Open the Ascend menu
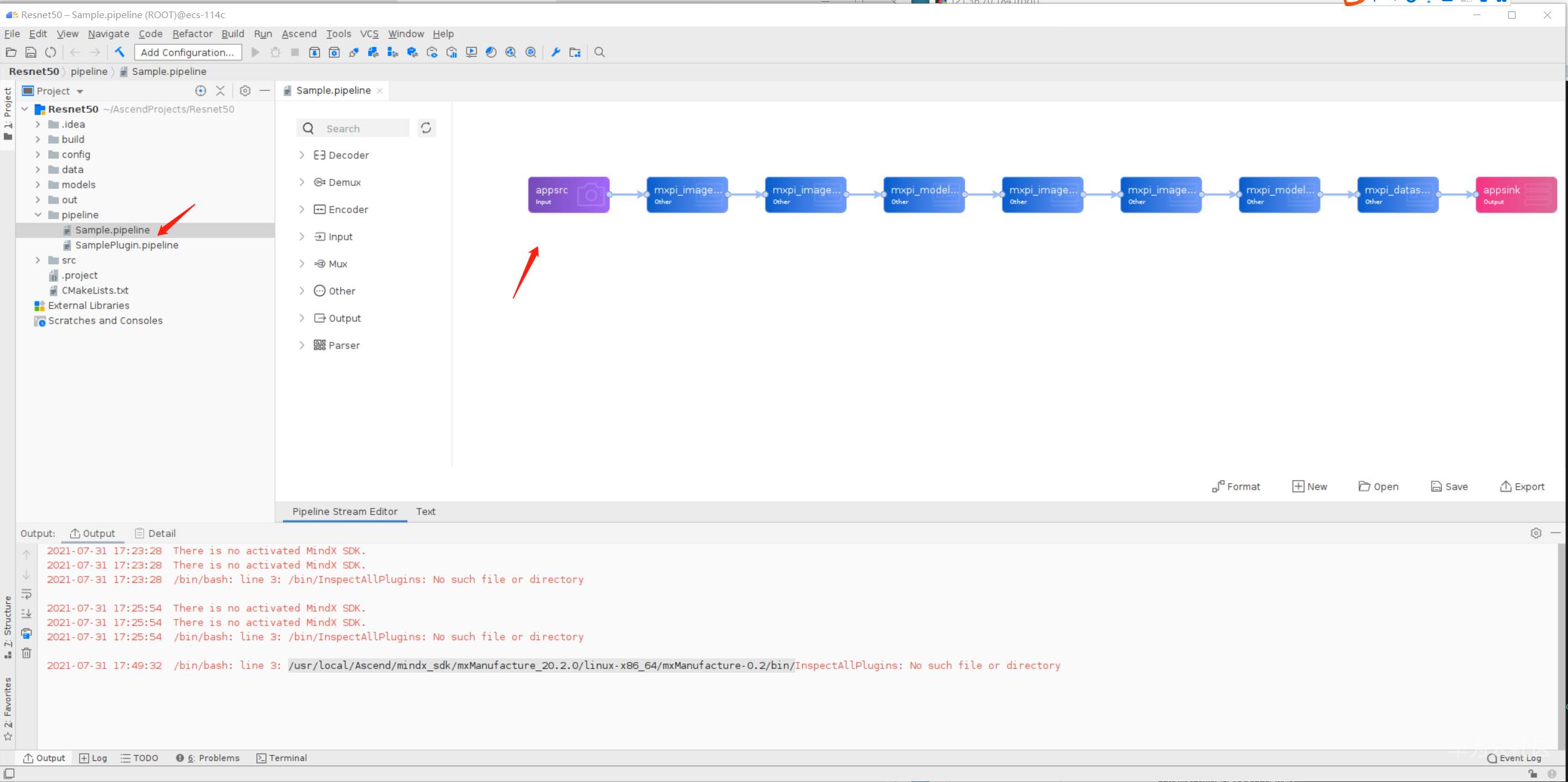 [299, 34]
